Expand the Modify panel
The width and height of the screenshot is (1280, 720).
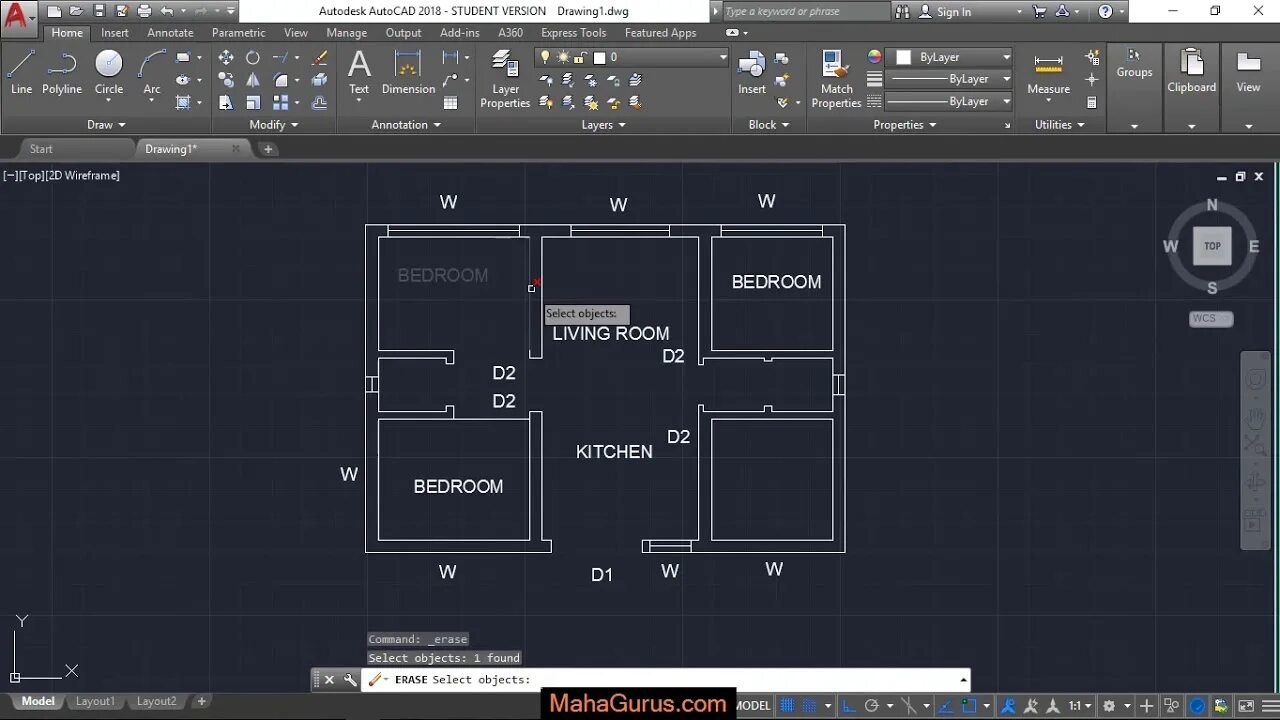click(x=274, y=125)
